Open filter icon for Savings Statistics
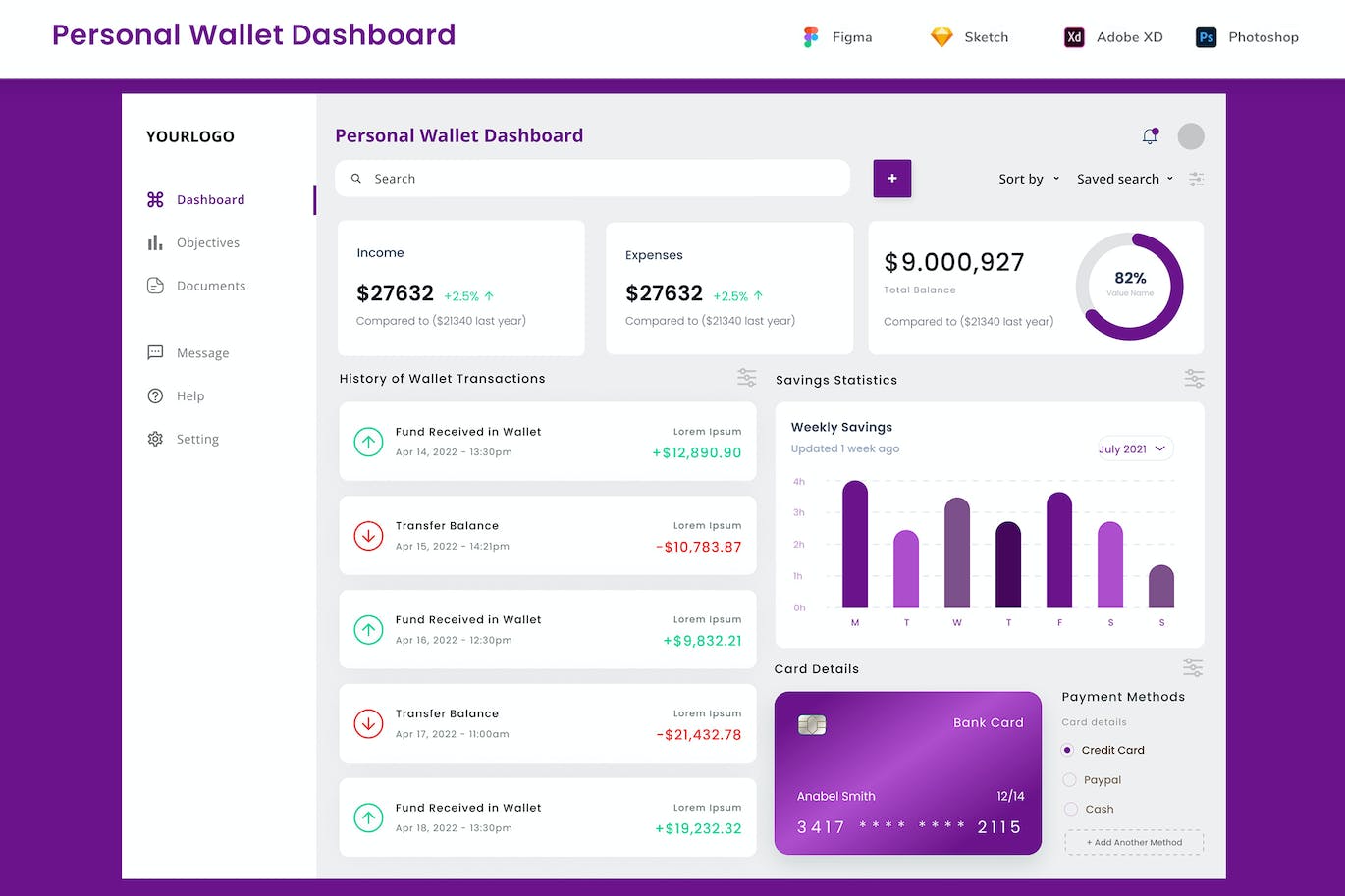1345x896 pixels. (x=1194, y=379)
